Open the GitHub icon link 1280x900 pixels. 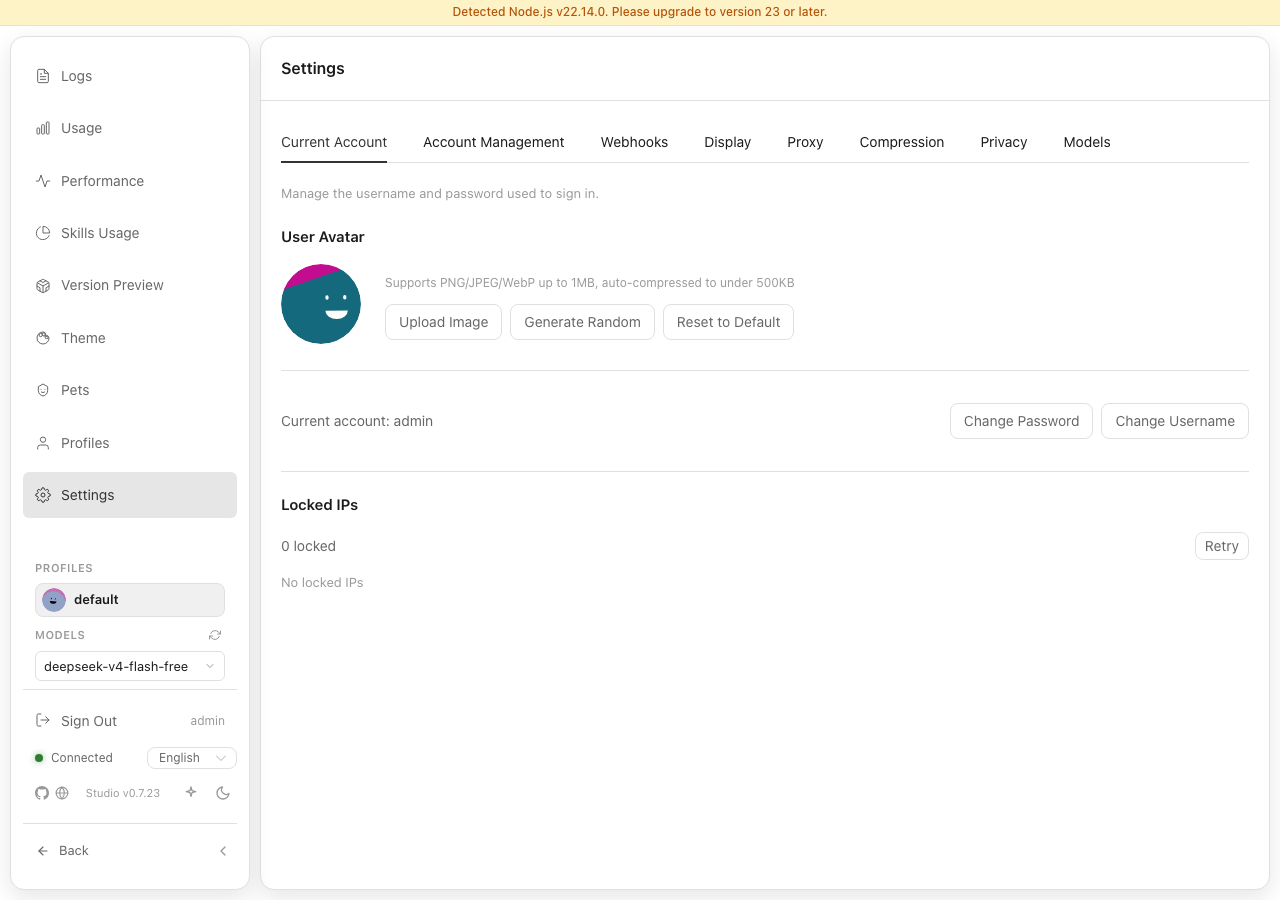(x=42, y=793)
